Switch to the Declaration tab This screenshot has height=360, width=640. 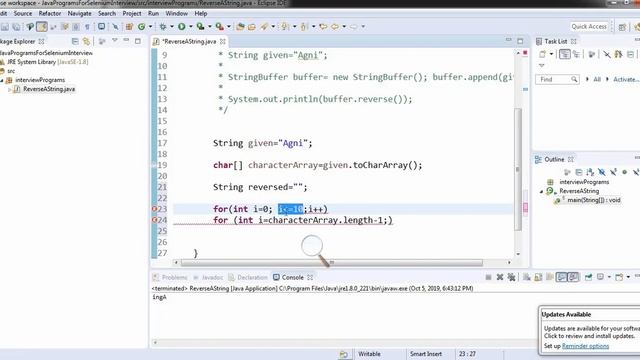[248, 277]
